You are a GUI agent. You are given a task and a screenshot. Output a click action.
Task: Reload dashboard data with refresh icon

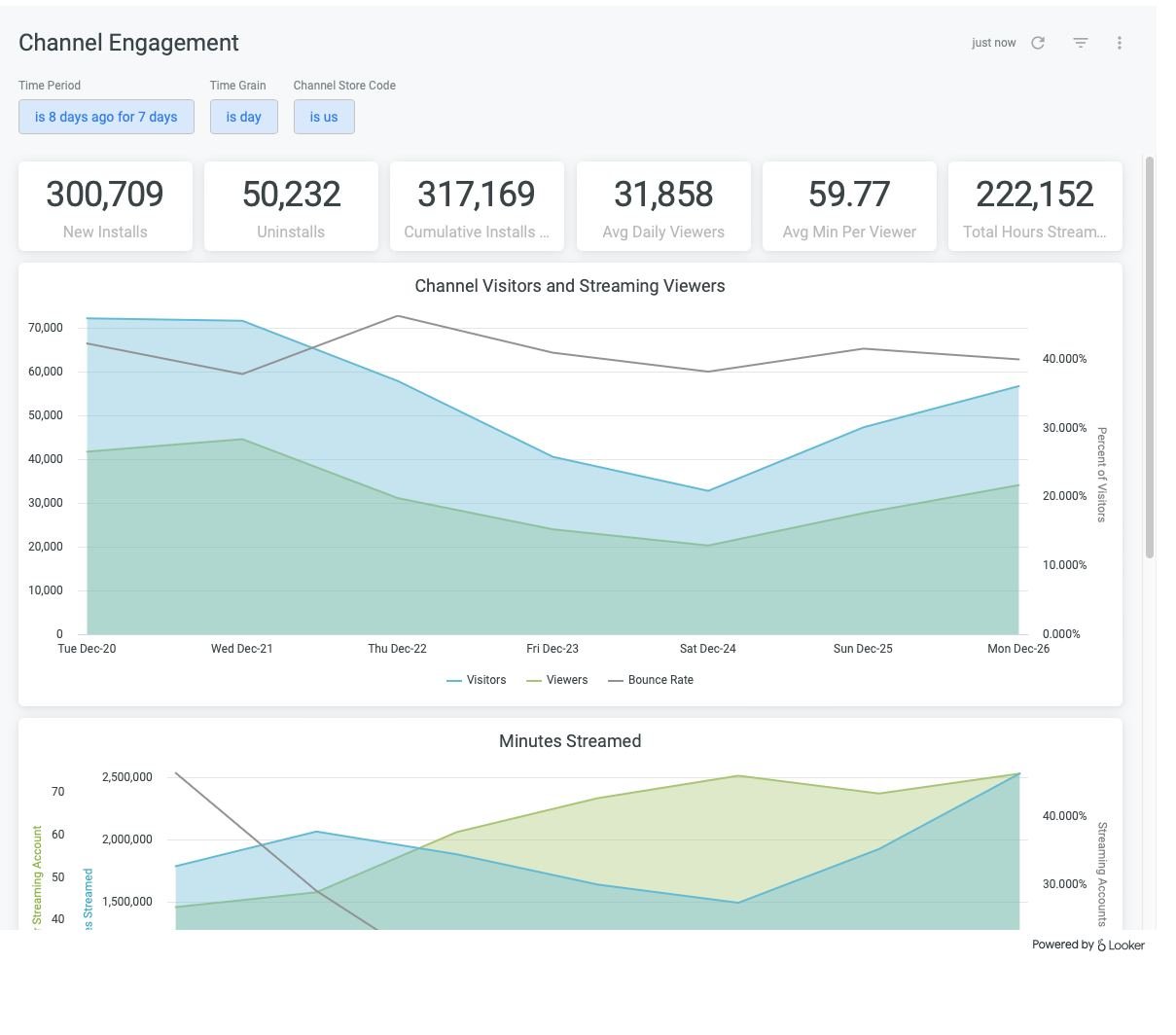tap(1038, 43)
